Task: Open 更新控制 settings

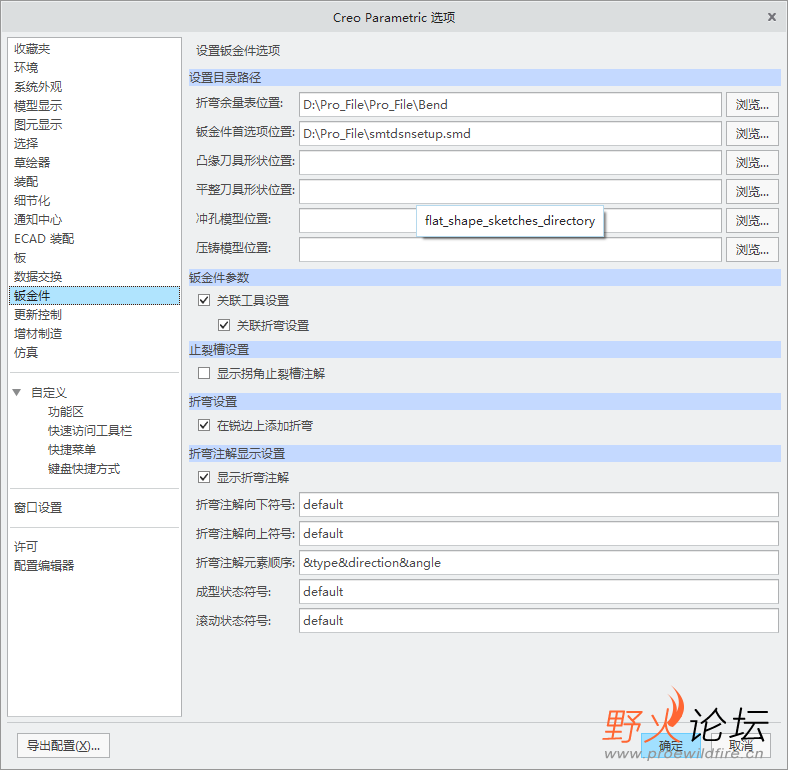Action: [38, 315]
